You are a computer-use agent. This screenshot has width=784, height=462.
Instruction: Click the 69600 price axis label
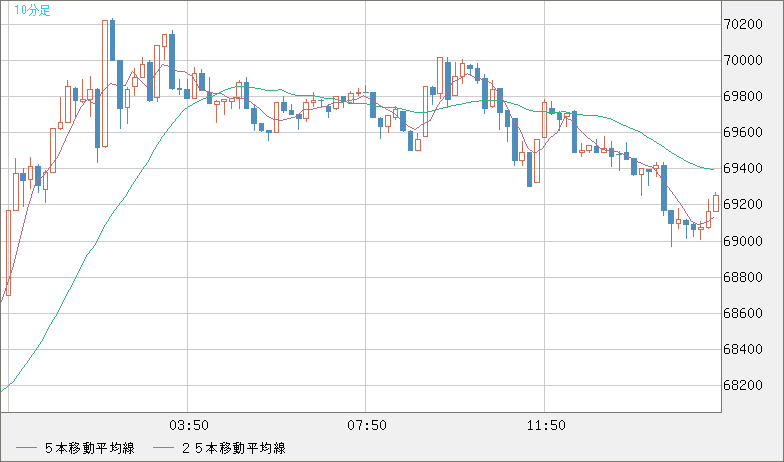[x=743, y=132]
